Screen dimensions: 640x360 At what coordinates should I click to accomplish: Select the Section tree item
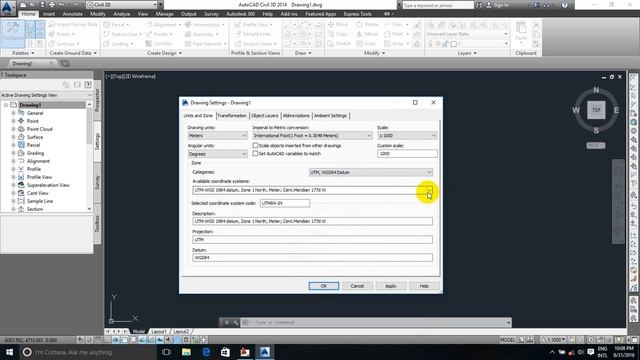click(35, 209)
